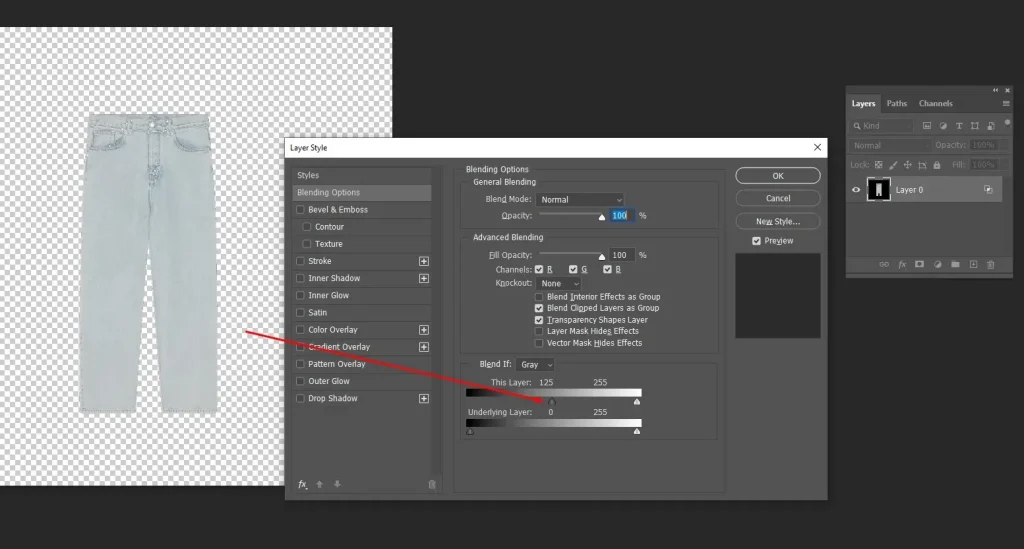Screen dimensions: 1024x549
Task: Enable the Bevel & Emboss checkbox
Action: click(300, 210)
